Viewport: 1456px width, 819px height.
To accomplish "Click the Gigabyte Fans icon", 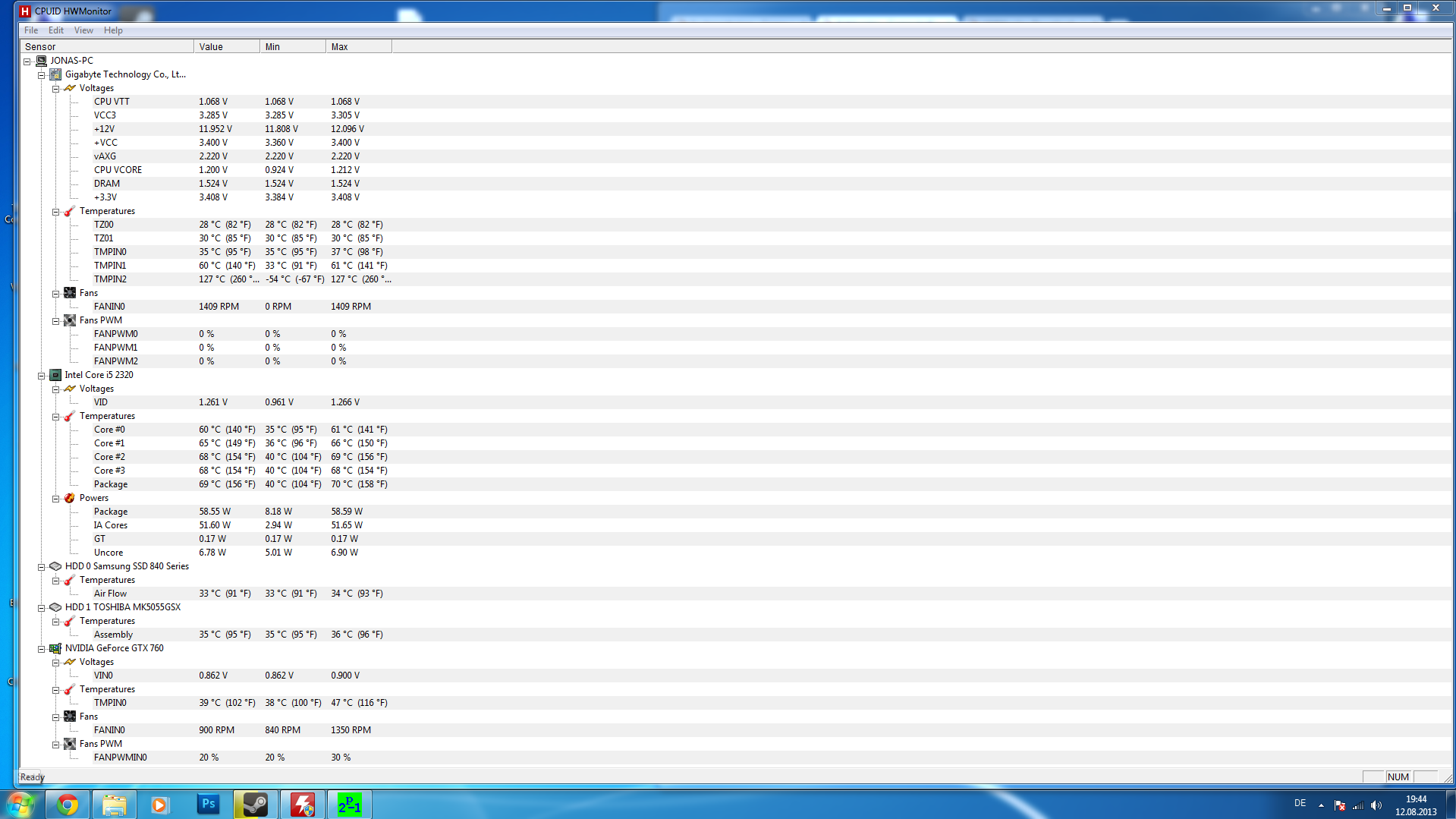I will [70, 293].
